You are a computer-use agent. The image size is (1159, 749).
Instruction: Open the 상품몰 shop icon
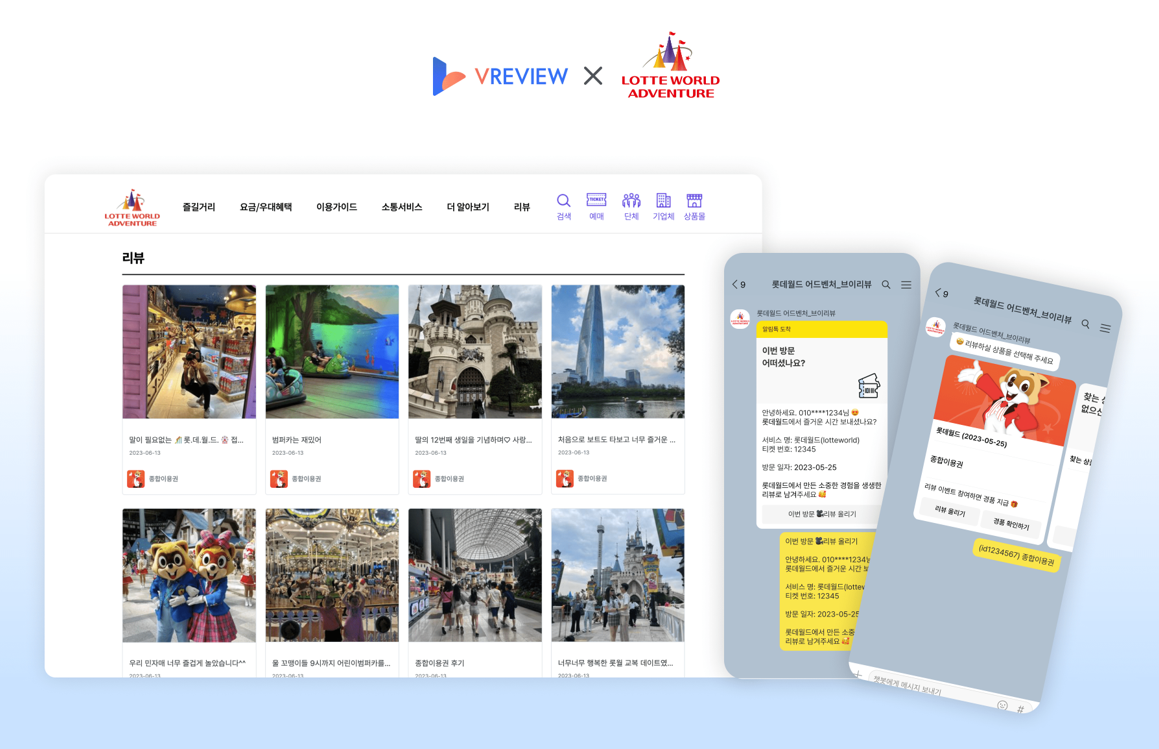[694, 207]
